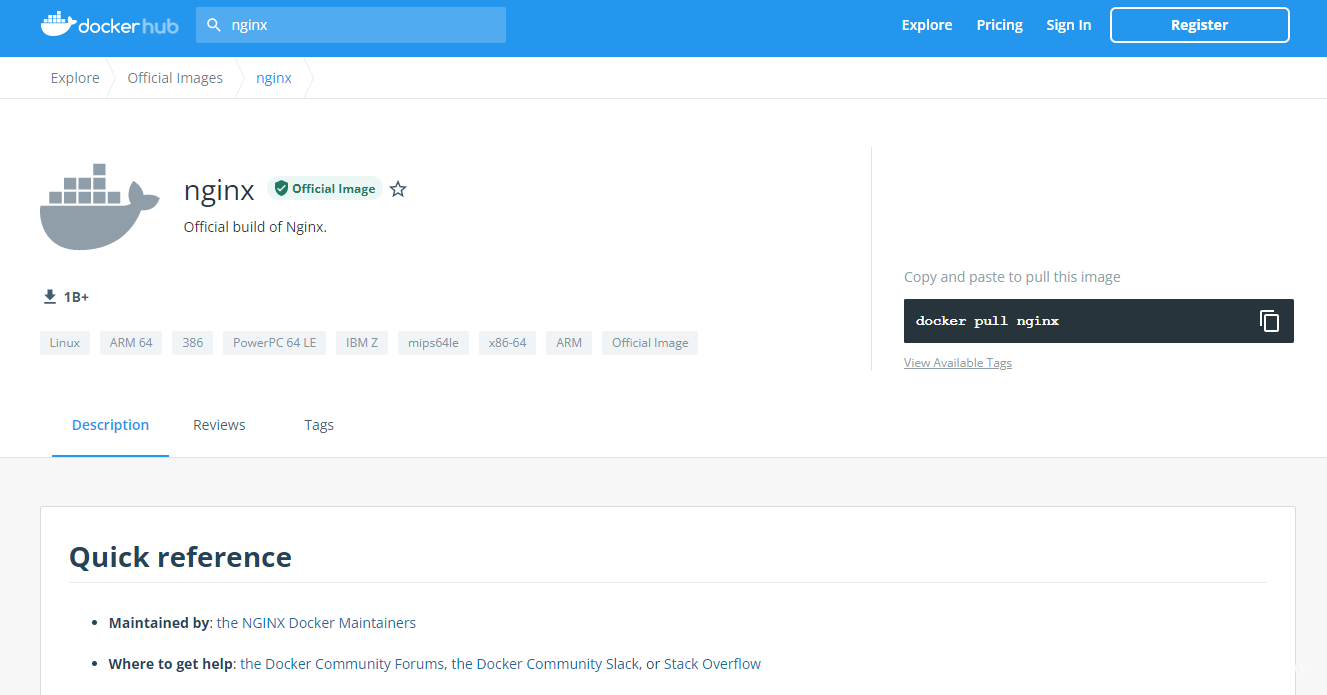Open View Available Tags link
This screenshot has width=1327, height=695.
958,363
